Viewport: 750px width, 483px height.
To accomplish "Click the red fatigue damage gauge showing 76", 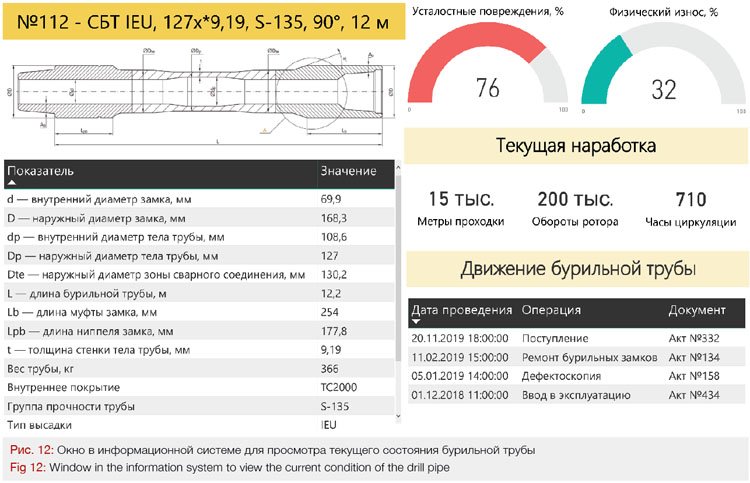I will click(x=487, y=72).
